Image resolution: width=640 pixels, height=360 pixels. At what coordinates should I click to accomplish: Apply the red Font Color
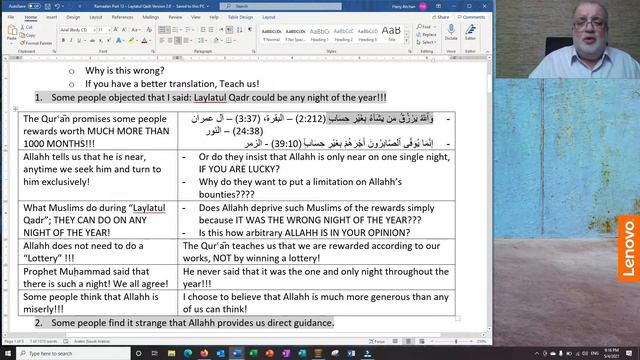tap(144, 40)
